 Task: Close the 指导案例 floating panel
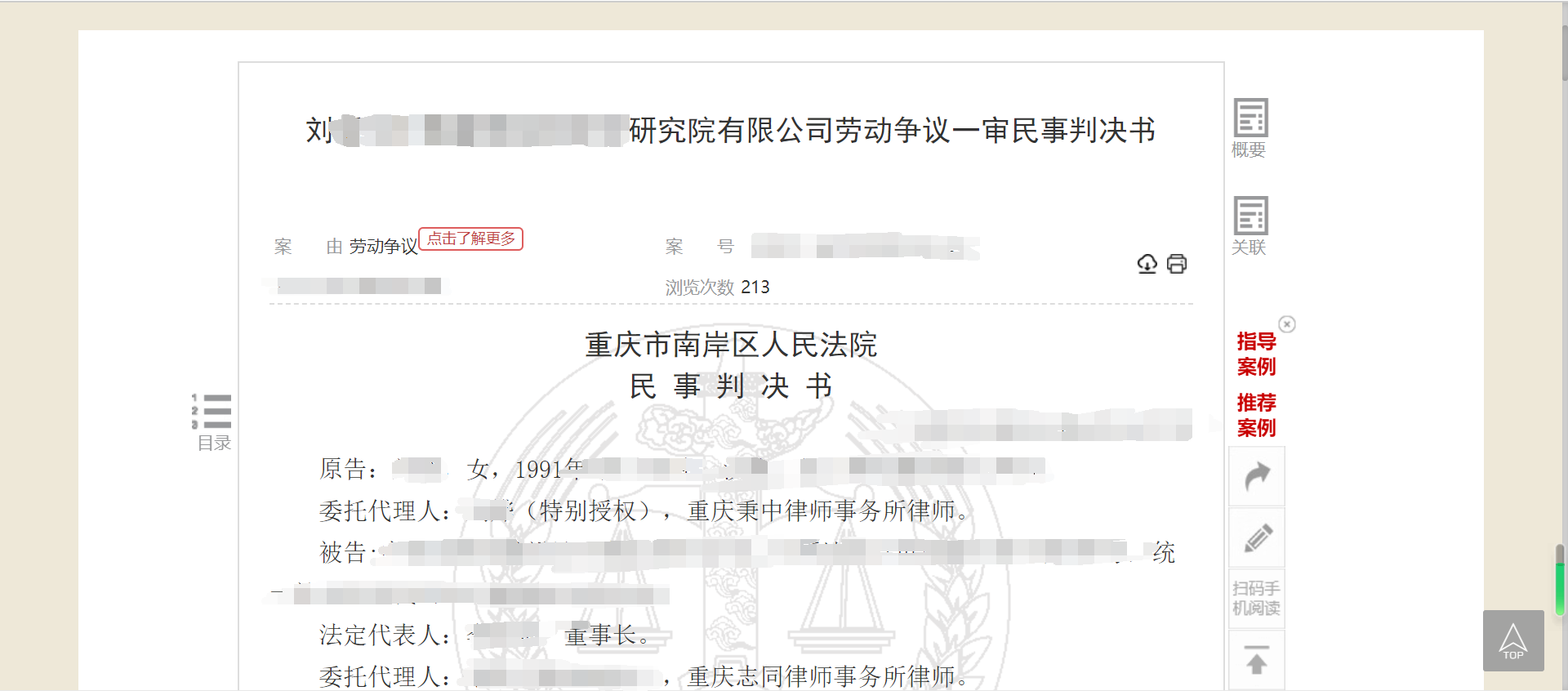point(1287,324)
